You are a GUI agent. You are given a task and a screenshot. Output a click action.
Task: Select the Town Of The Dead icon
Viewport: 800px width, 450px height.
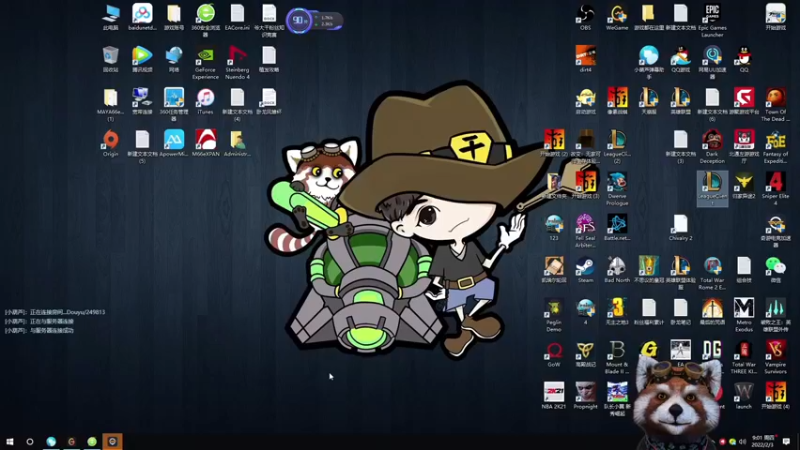tap(775, 105)
